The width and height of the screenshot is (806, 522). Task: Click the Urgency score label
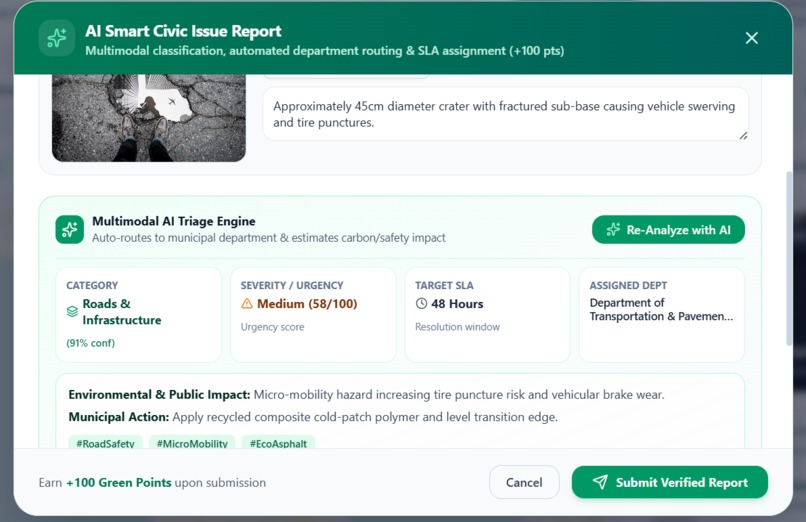tap(272, 327)
